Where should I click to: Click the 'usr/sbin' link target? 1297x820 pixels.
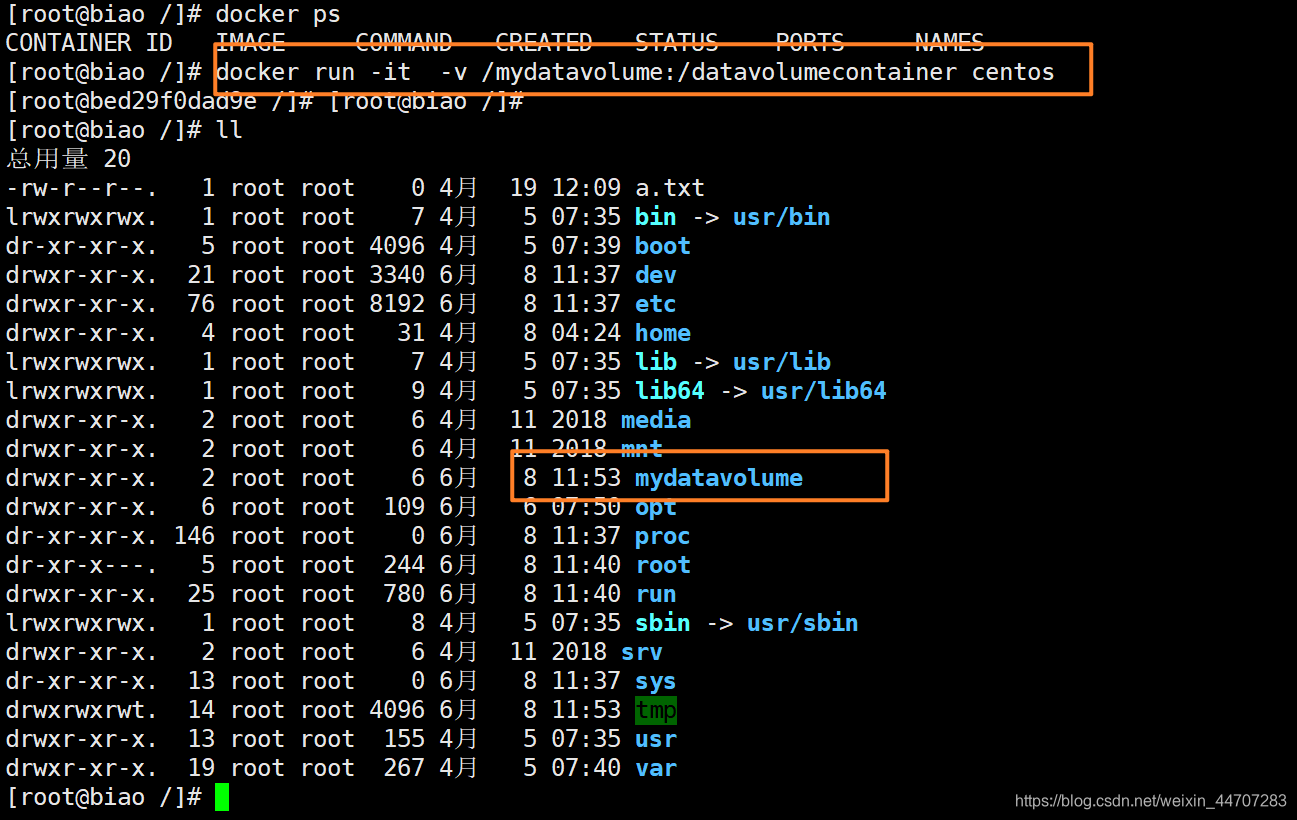pos(803,623)
